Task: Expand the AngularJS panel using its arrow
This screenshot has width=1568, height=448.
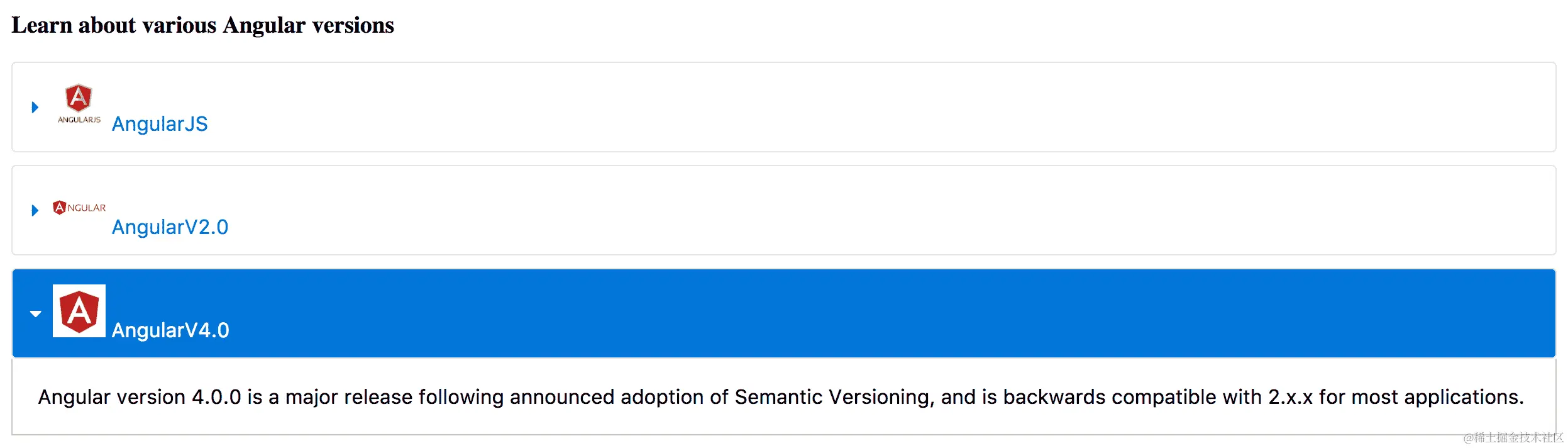Action: pyautogui.click(x=35, y=108)
